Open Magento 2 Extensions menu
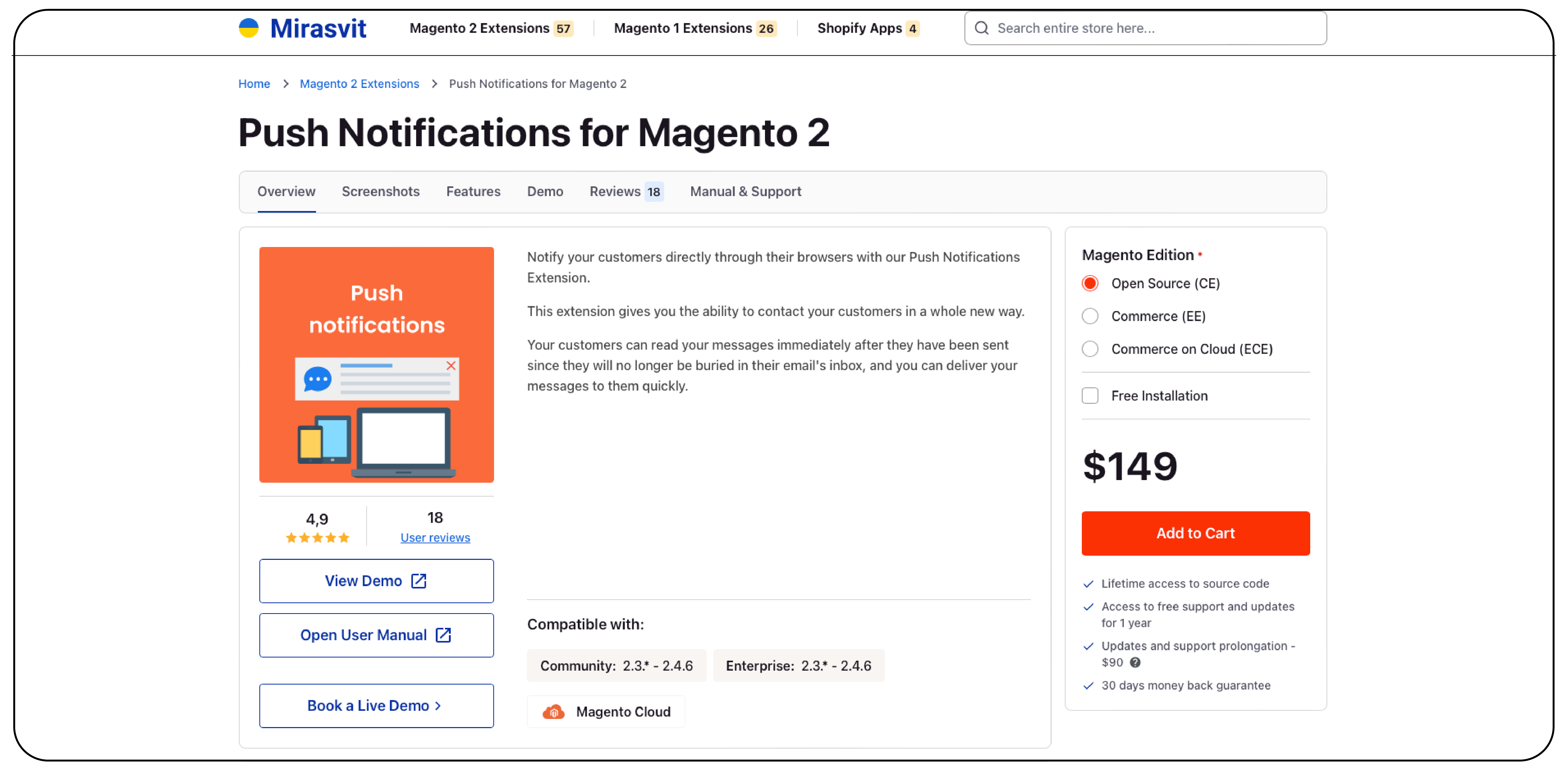The height and width of the screenshot is (773, 1568). (x=492, y=28)
